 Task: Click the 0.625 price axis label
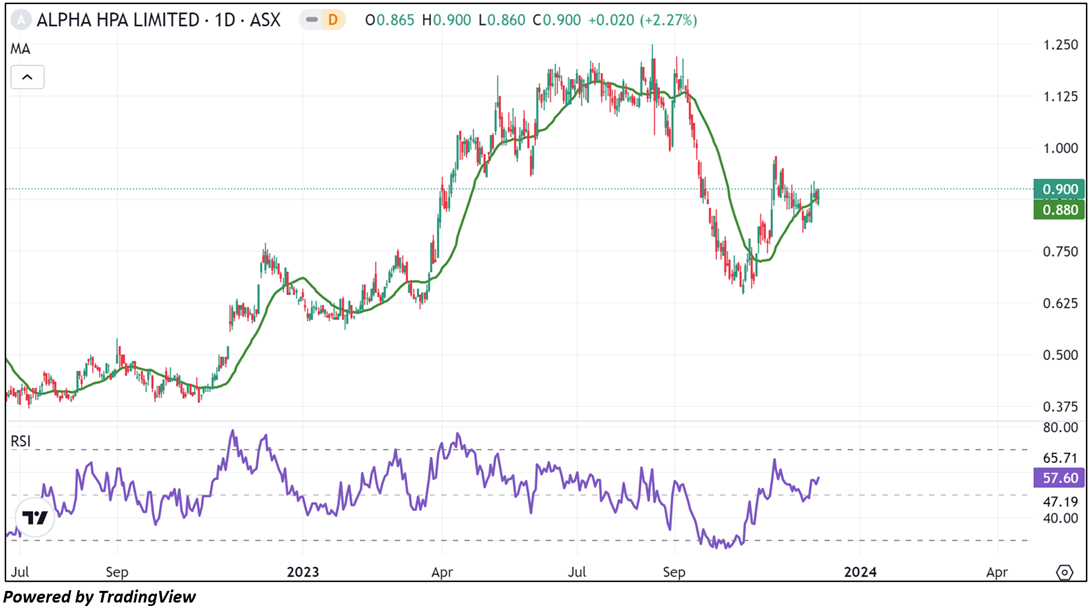(1060, 303)
